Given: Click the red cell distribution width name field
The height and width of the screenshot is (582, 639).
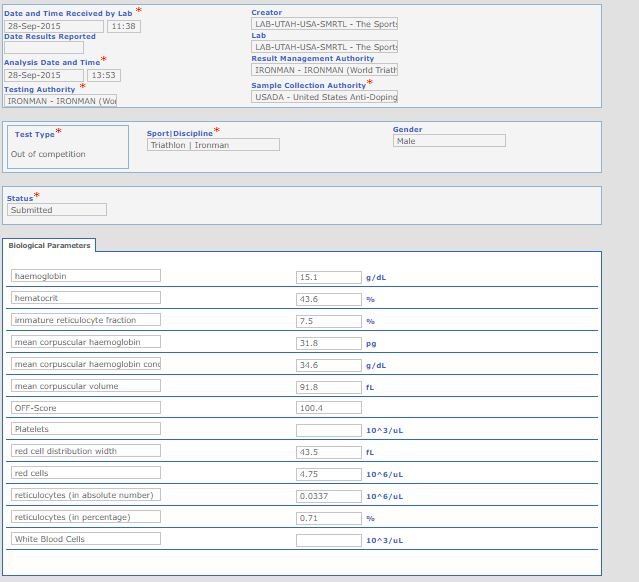Looking at the screenshot, I should pos(86,451).
